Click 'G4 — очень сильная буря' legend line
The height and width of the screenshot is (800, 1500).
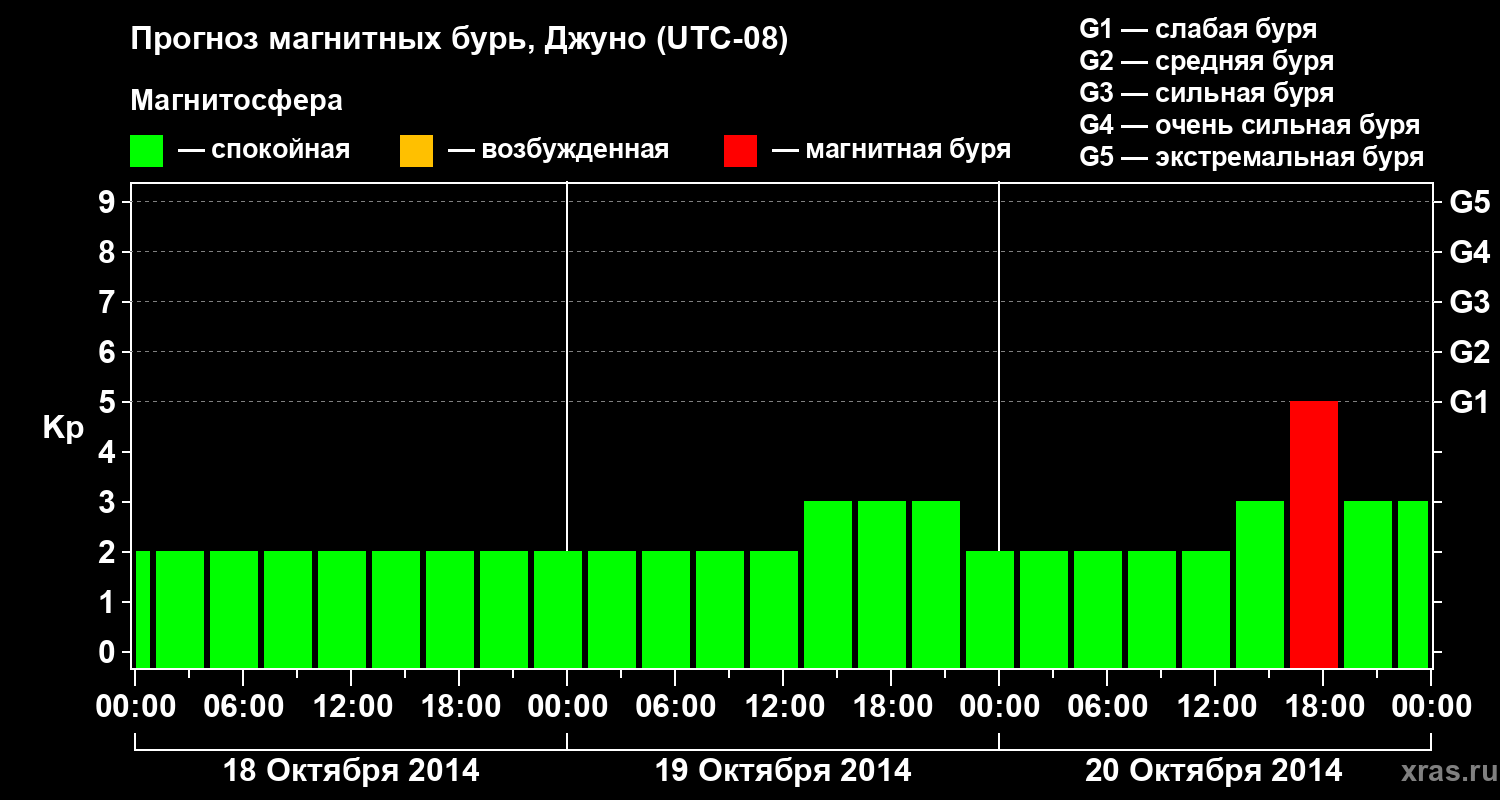coord(1249,124)
